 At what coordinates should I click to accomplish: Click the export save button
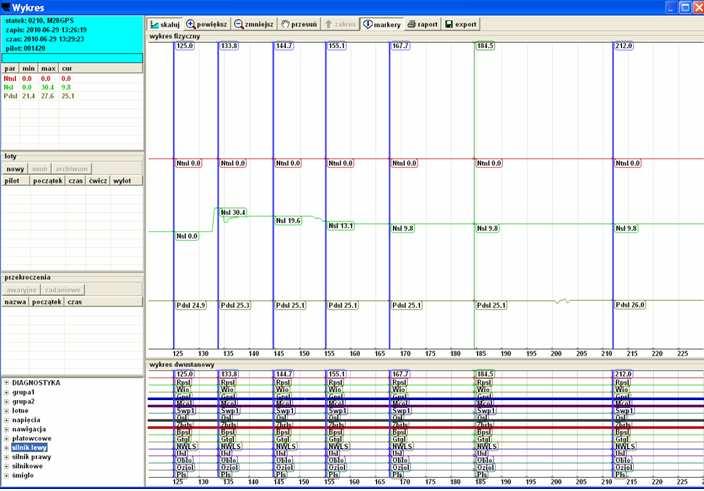click(461, 24)
